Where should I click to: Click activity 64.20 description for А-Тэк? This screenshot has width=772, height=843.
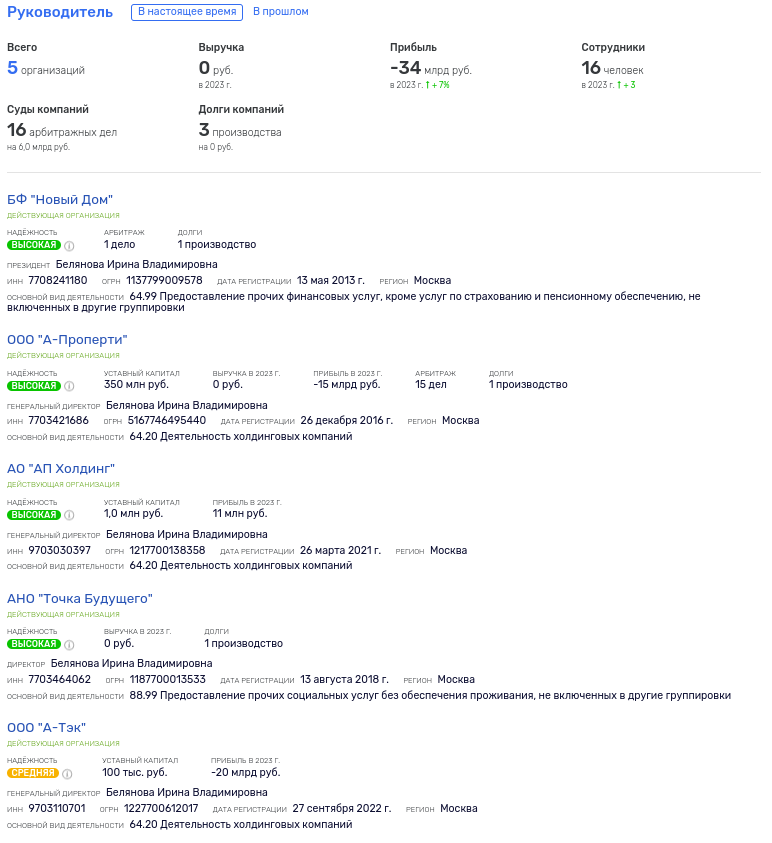(241, 825)
